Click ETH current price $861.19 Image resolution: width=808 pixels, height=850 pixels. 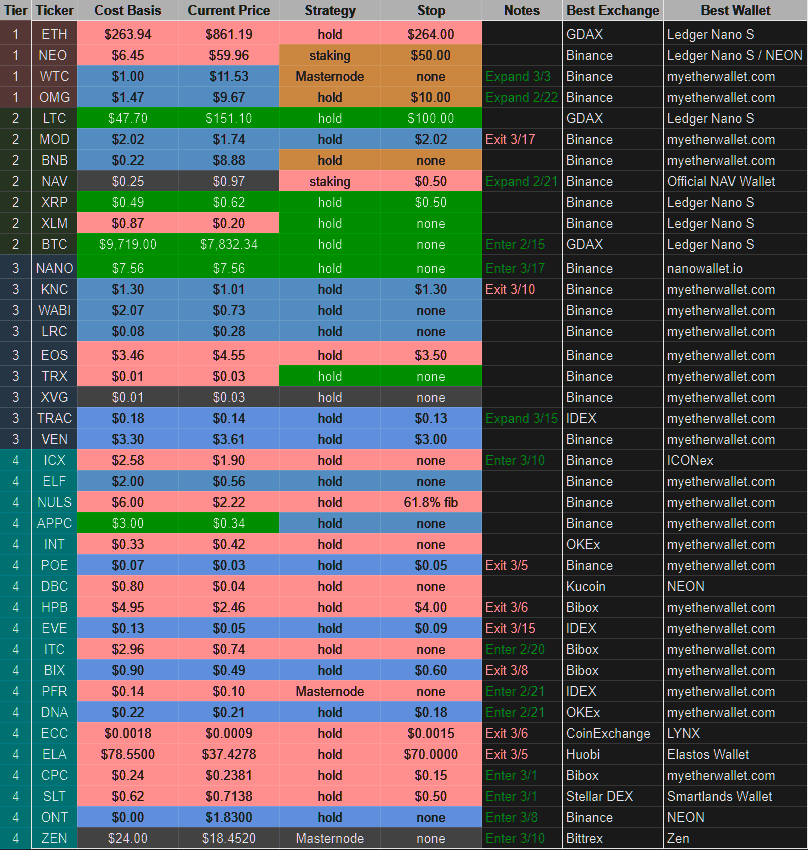pyautogui.click(x=229, y=34)
